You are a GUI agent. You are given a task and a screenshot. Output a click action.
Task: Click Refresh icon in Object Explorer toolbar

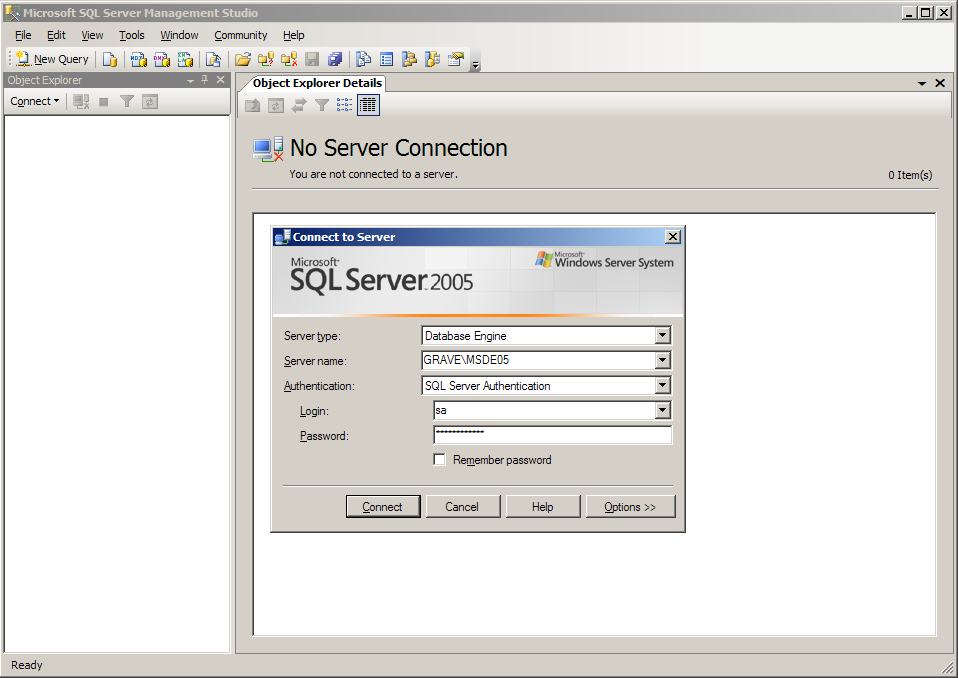click(150, 101)
